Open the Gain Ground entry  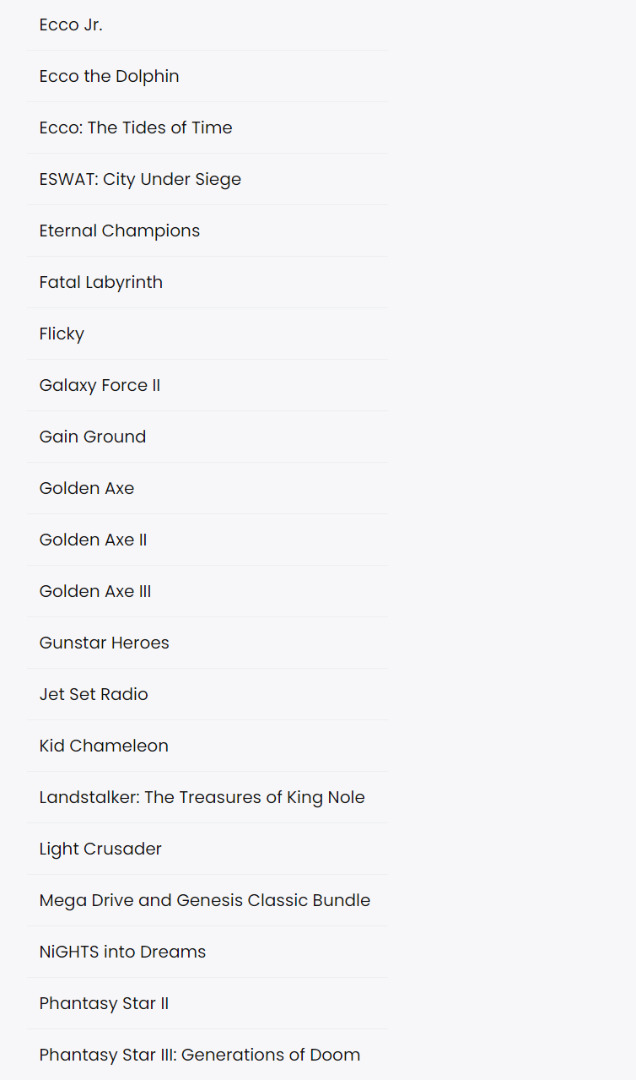click(92, 437)
